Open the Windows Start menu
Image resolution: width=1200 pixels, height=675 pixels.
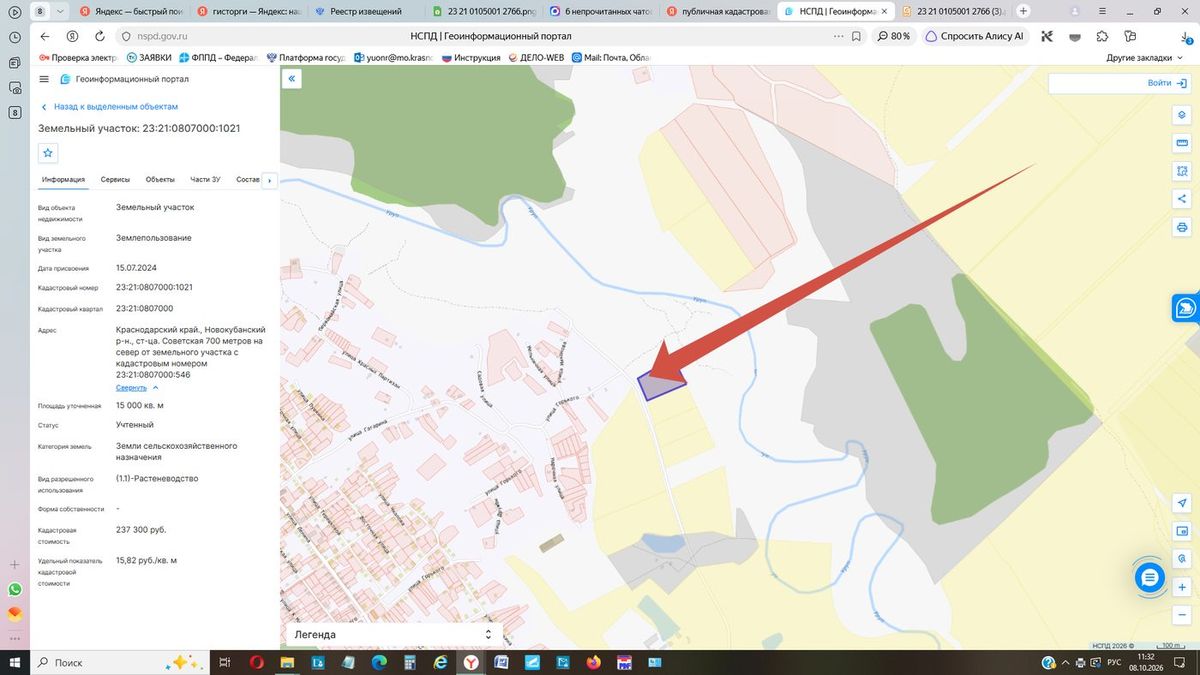pyautogui.click(x=14, y=662)
